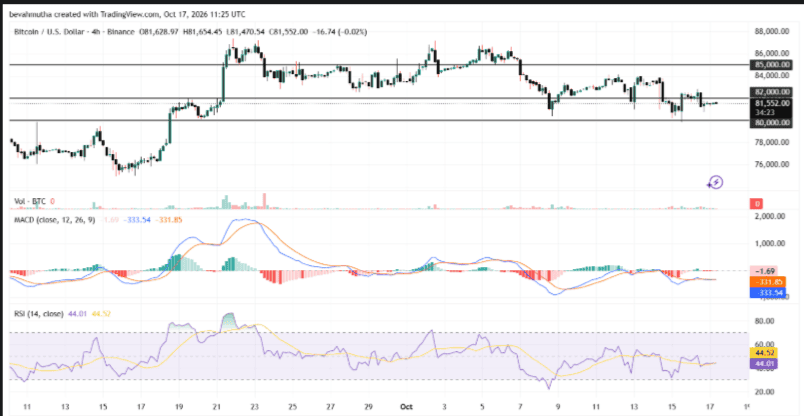This screenshot has width=804, height=416.
Task: Click the candle countdown timer 34:23
Action: click(x=764, y=111)
